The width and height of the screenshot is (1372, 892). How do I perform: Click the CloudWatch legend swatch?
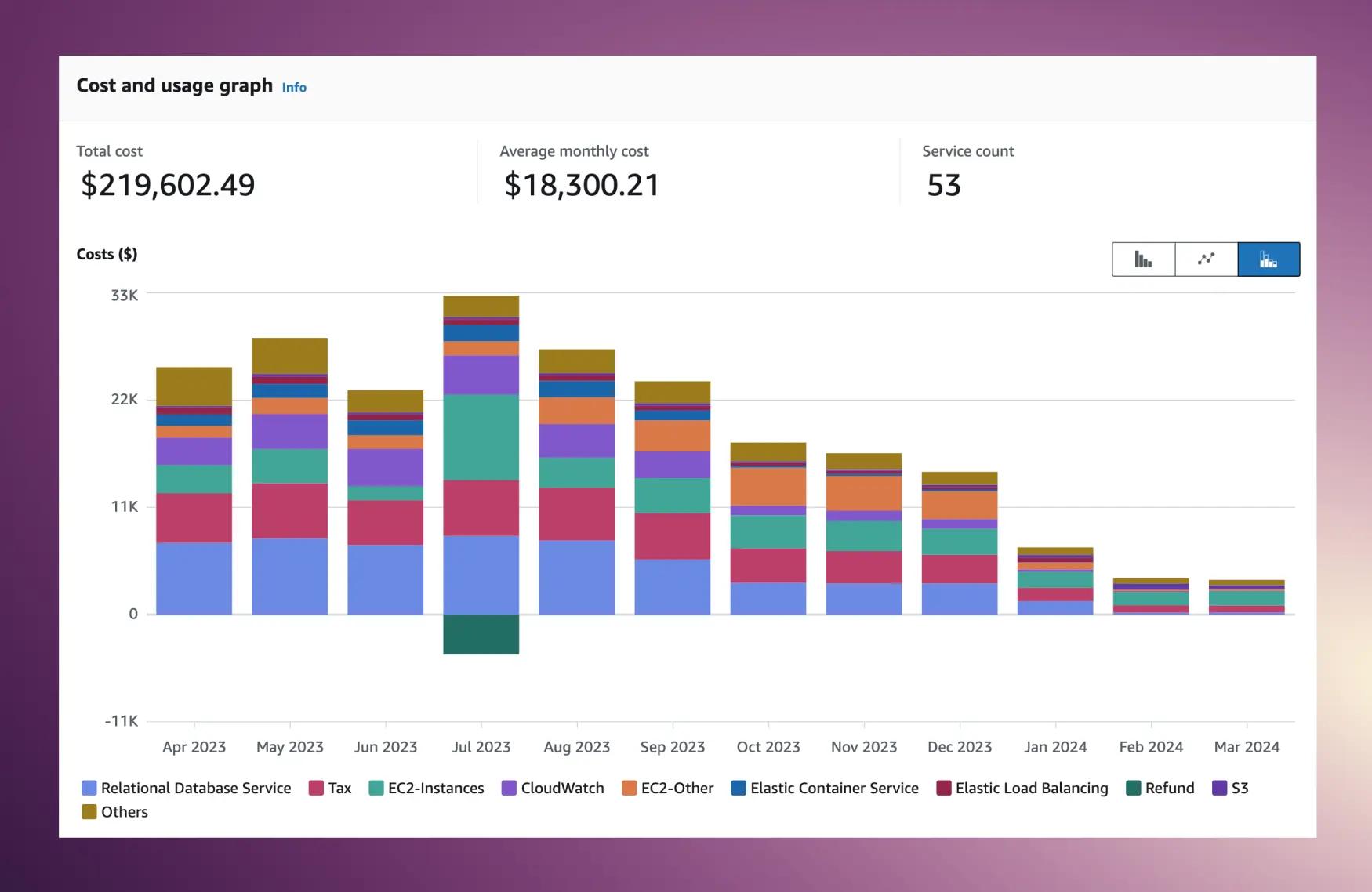(x=509, y=788)
